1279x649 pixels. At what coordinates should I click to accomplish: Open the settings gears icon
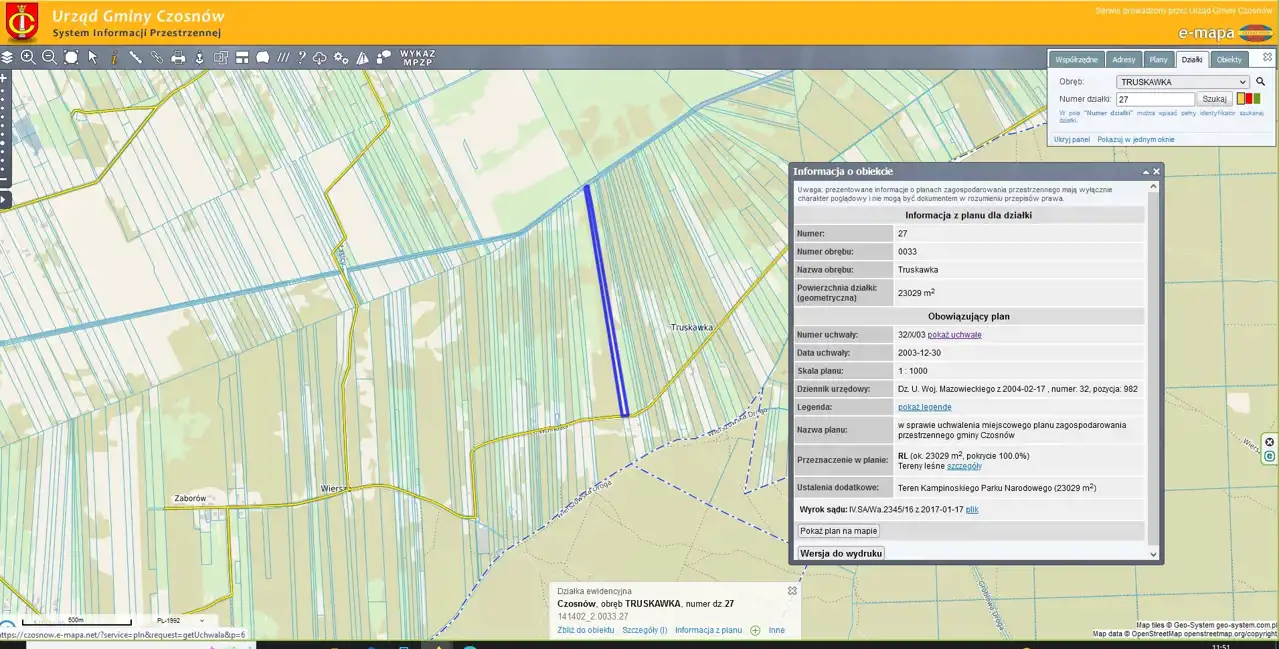(341, 57)
